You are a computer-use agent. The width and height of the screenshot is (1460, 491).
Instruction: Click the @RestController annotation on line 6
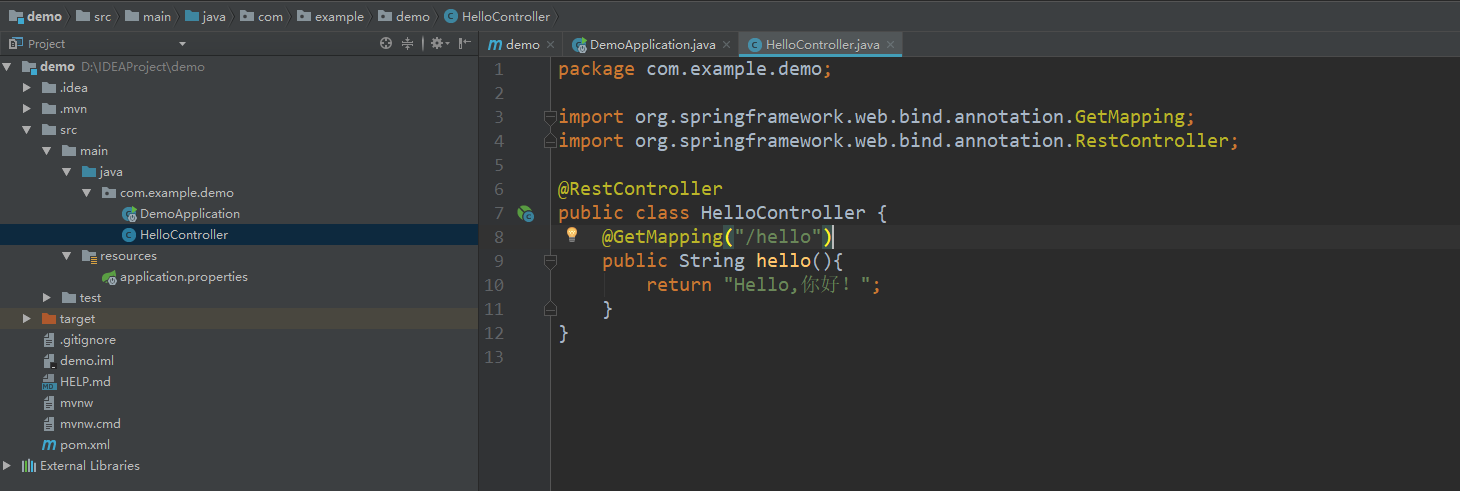pyautogui.click(x=640, y=189)
